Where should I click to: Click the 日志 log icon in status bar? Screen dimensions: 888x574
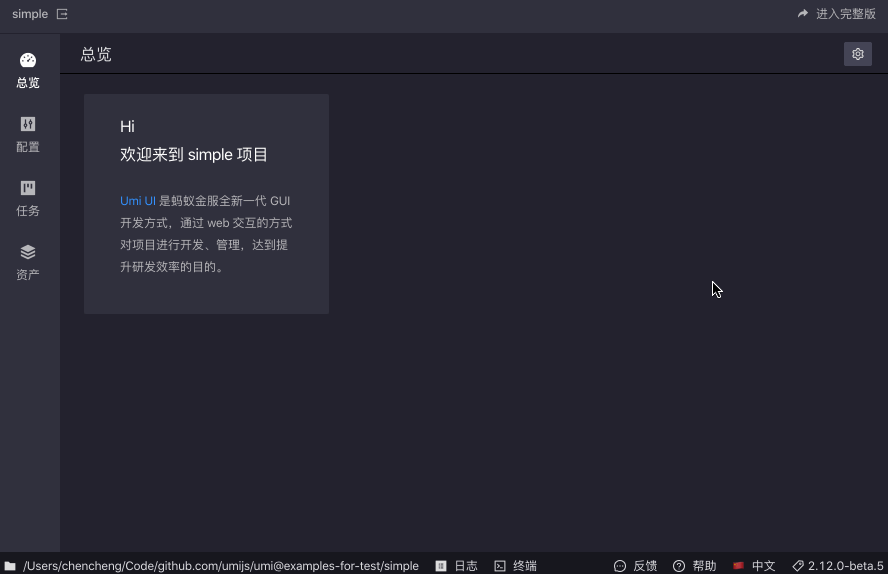pyautogui.click(x=441, y=566)
